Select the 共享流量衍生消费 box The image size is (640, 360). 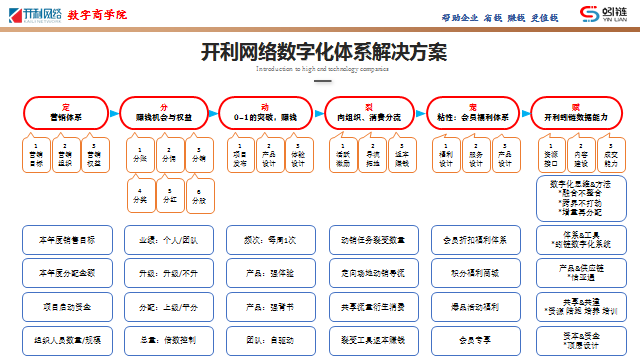click(x=374, y=307)
